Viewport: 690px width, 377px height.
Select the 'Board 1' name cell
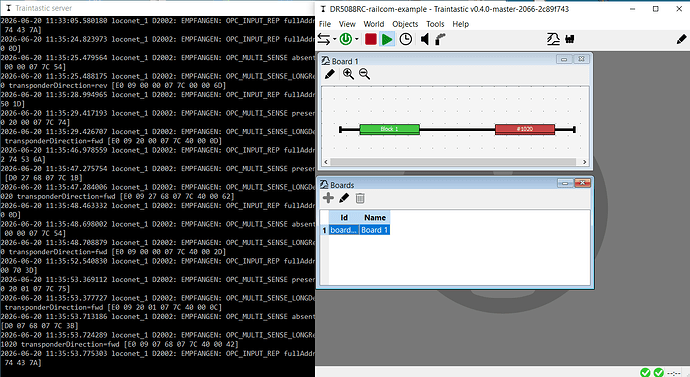[375, 230]
